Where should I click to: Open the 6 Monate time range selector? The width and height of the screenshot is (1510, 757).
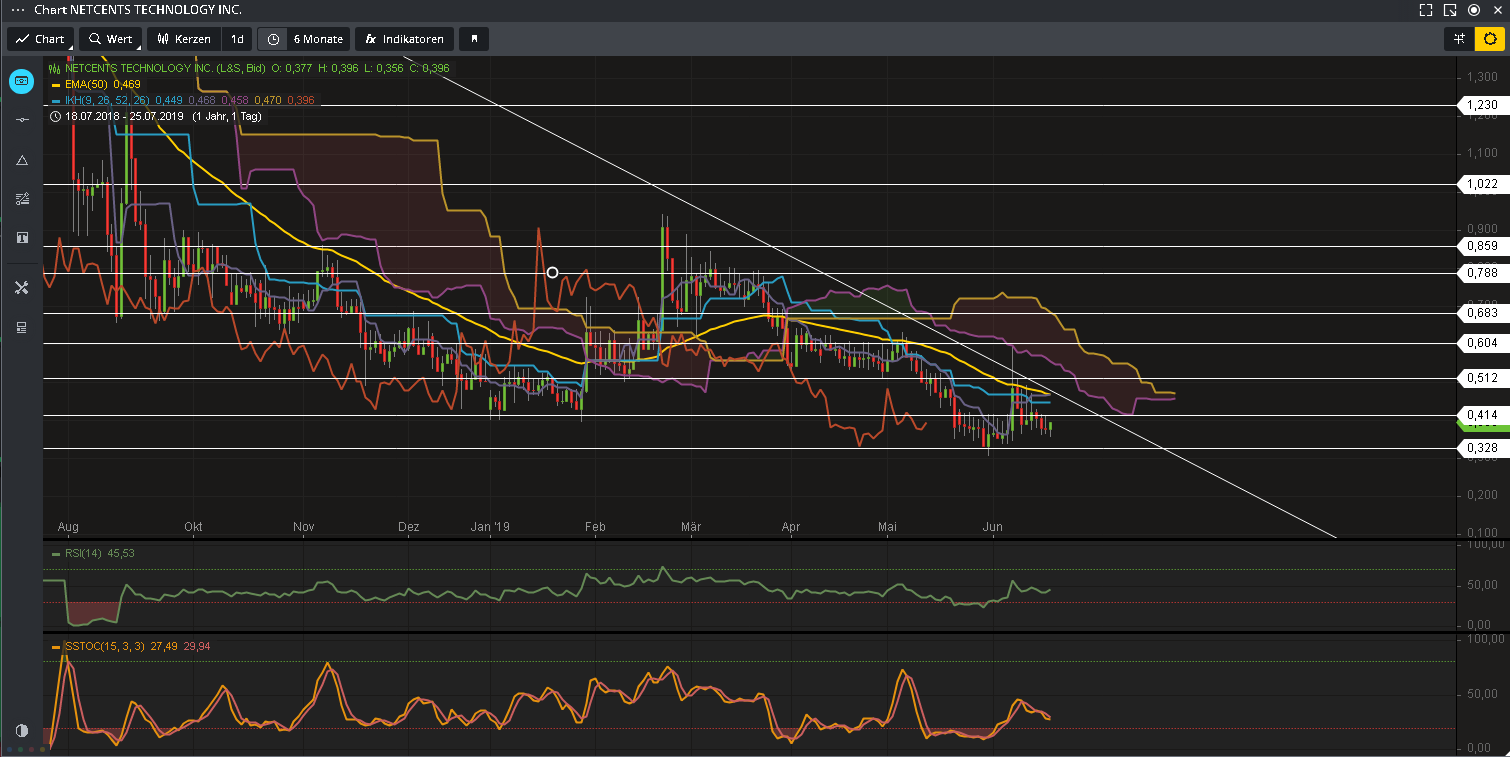pyautogui.click(x=317, y=39)
